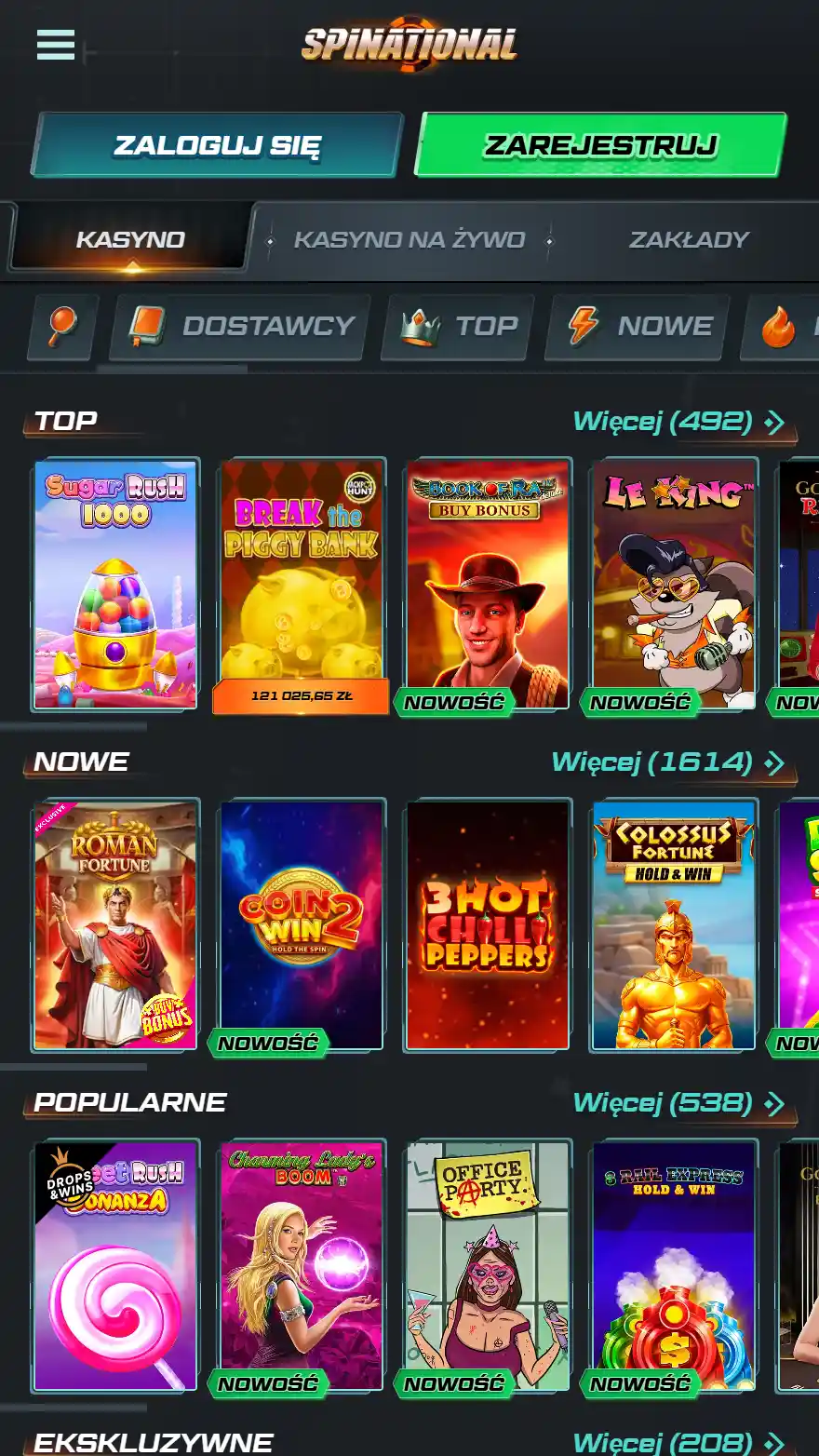Viewport: 819px width, 1456px height.
Task: Select the Top crown filter
Action: click(x=458, y=327)
